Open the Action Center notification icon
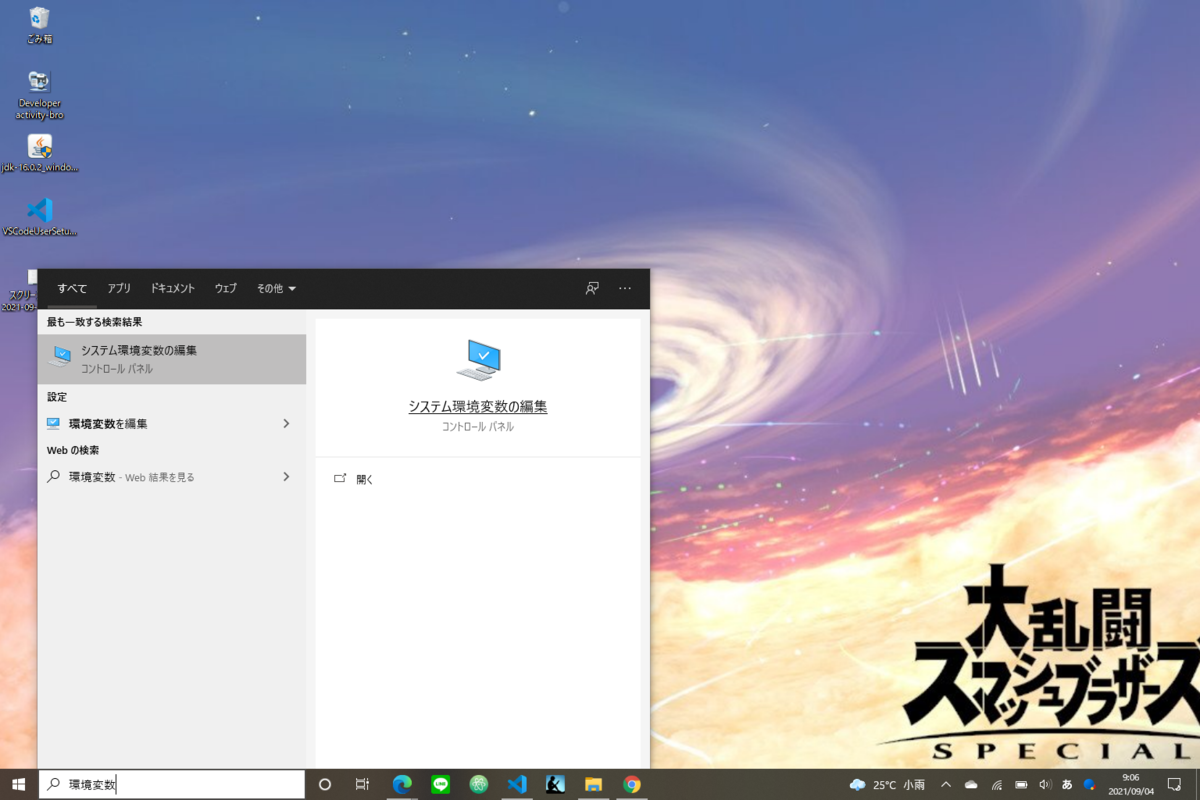This screenshot has height=800, width=1200. (1175, 785)
